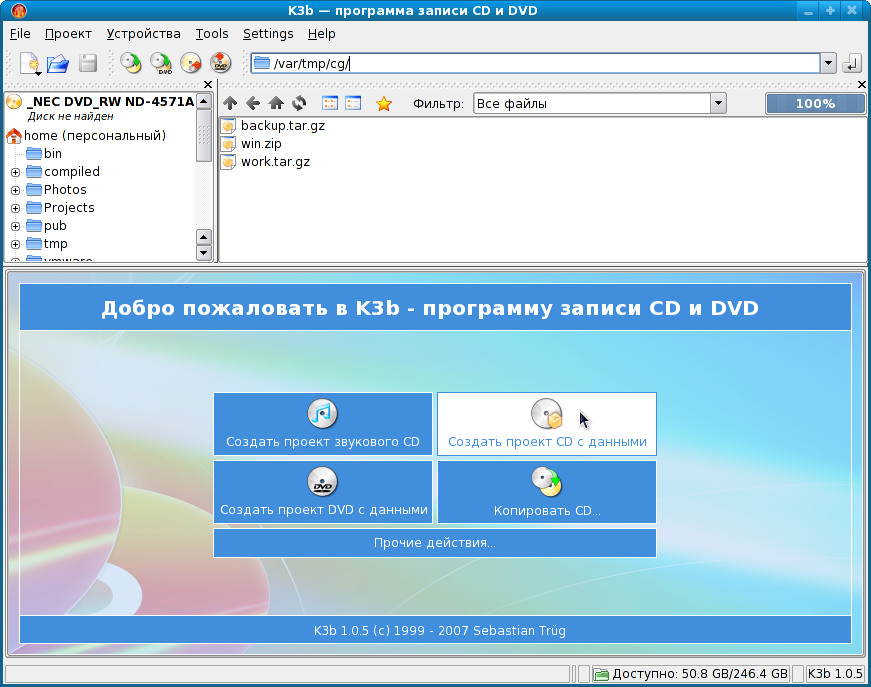
Task: Click 'Прочие действия...' button
Action: tap(435, 543)
